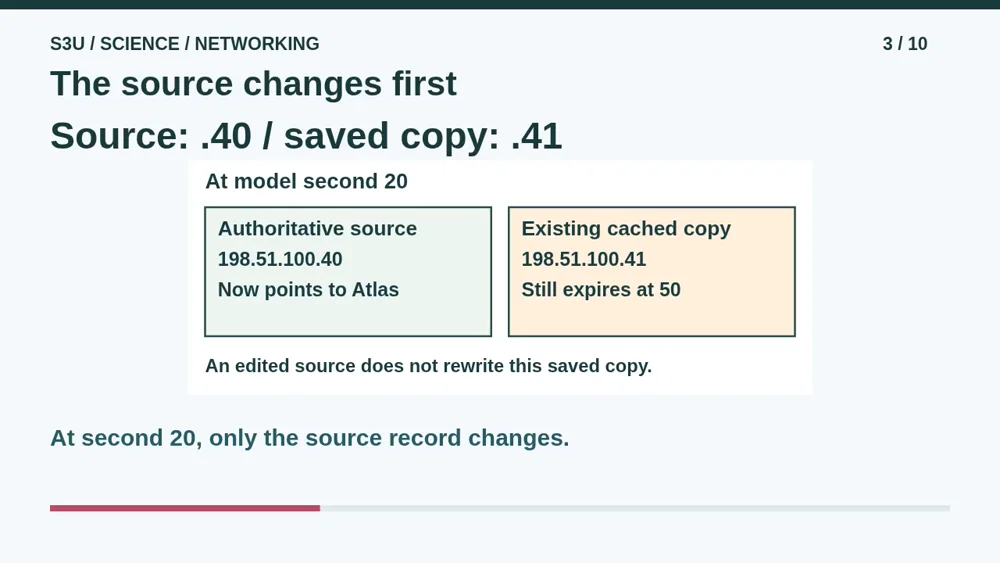Click the 'An edited source does not rewrite' note
1000x563 pixels.
(x=428, y=366)
